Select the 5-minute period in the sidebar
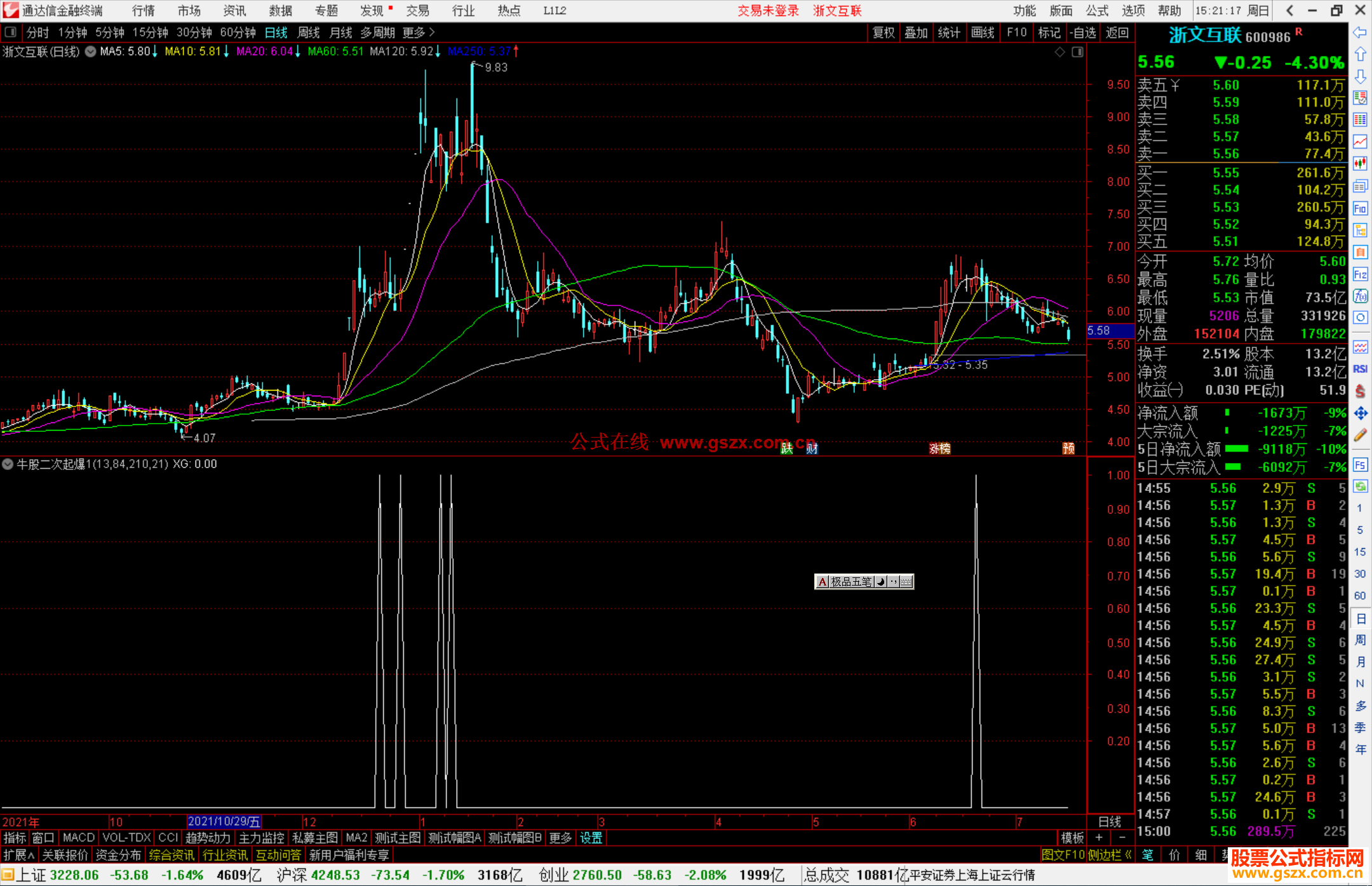This screenshot has width=1372, height=886. click(x=1360, y=530)
